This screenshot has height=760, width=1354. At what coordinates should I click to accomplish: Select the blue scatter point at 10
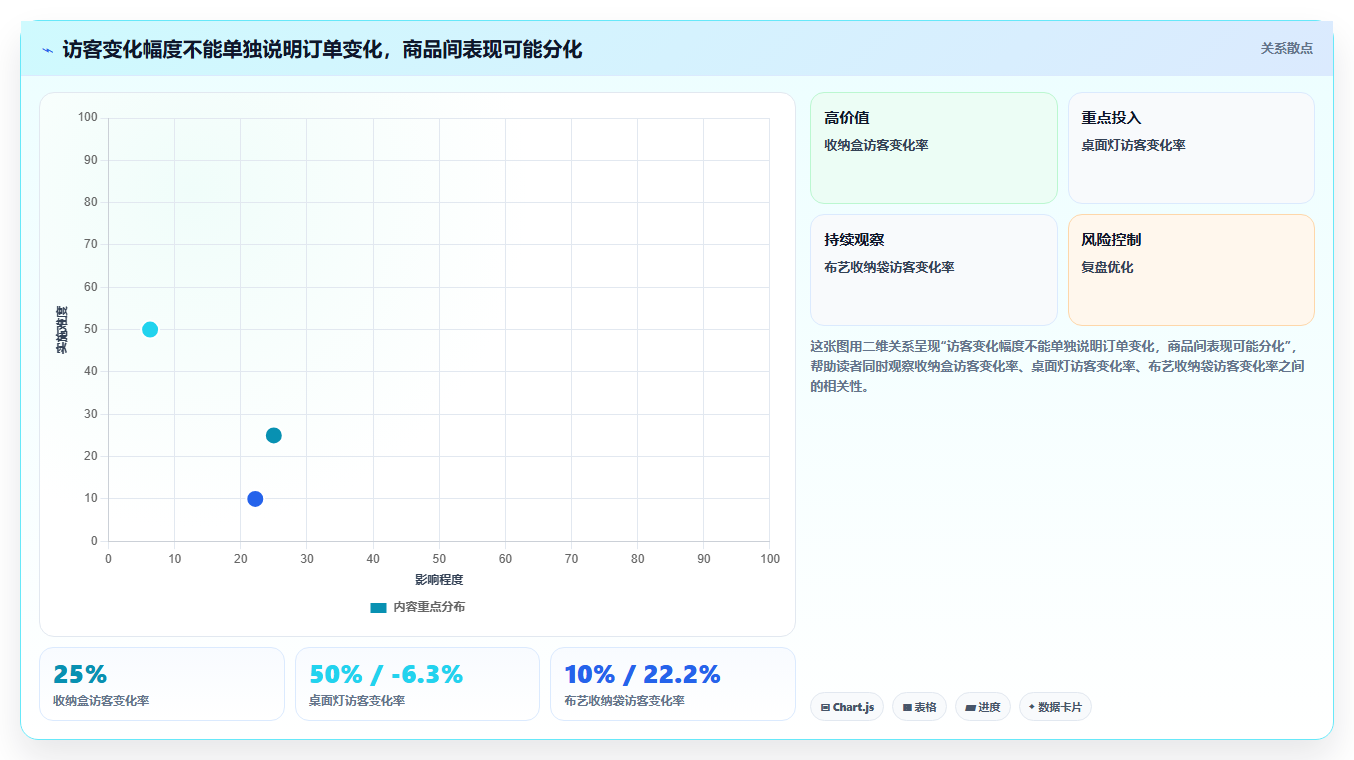(255, 498)
